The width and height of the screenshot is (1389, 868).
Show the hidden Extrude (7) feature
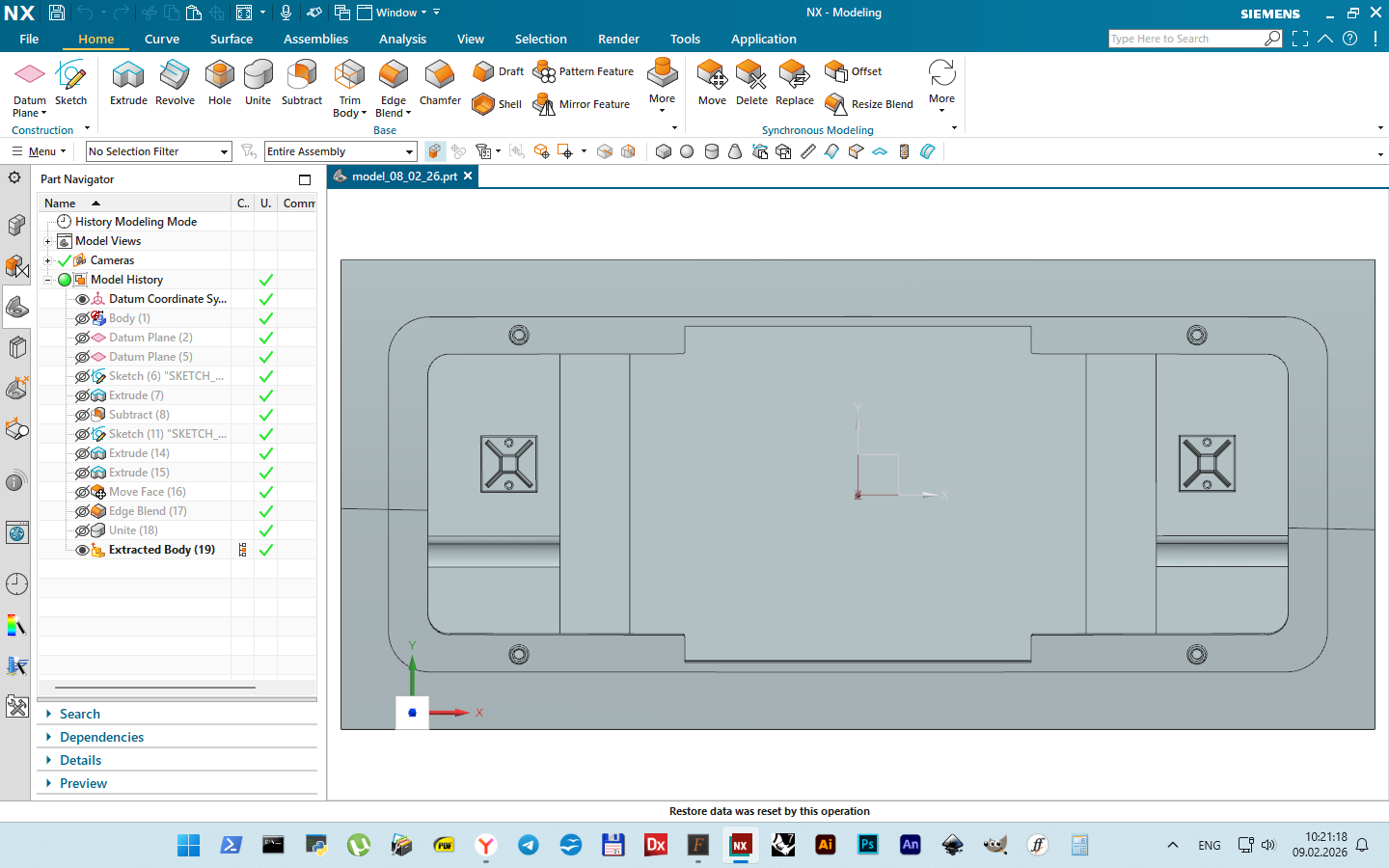(83, 395)
